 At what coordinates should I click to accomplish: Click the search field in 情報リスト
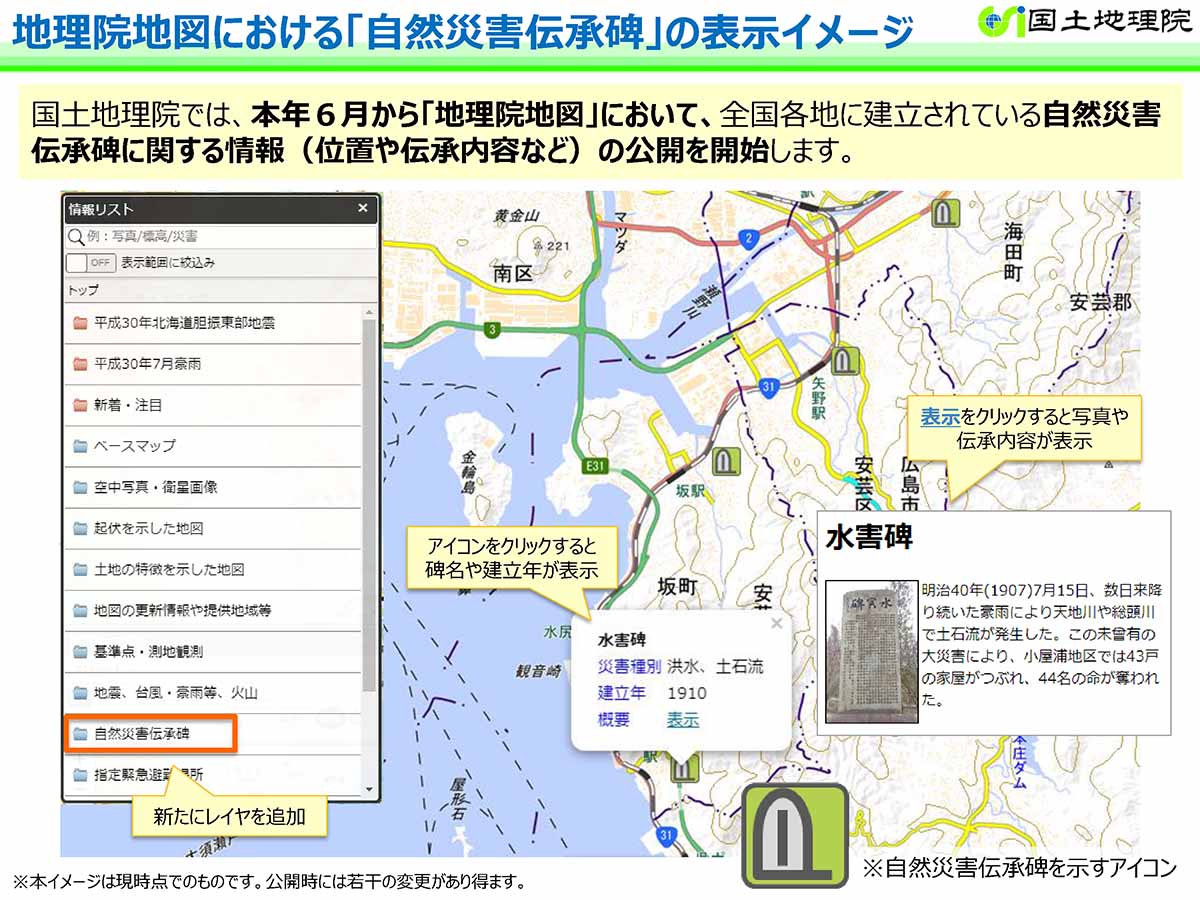tap(221, 237)
